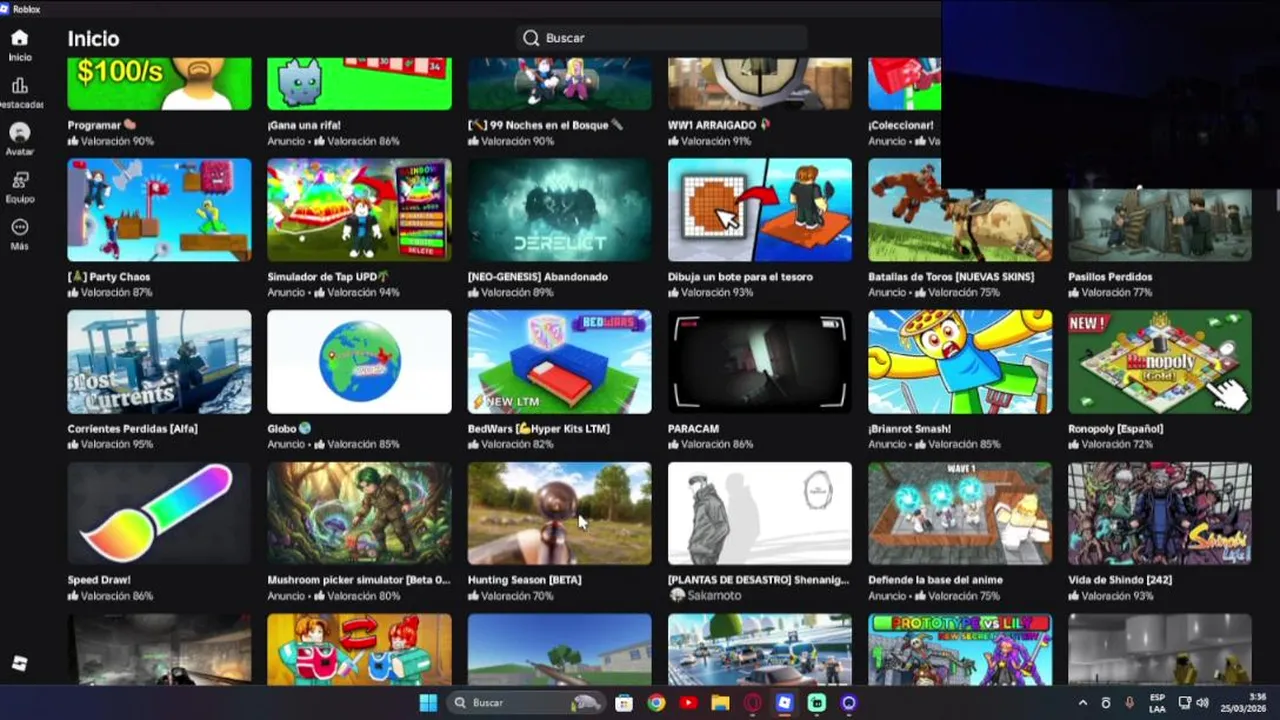Viewport: 1280px width, 720px height.
Task: Open the Equipo section in sidebar
Action: point(19,187)
